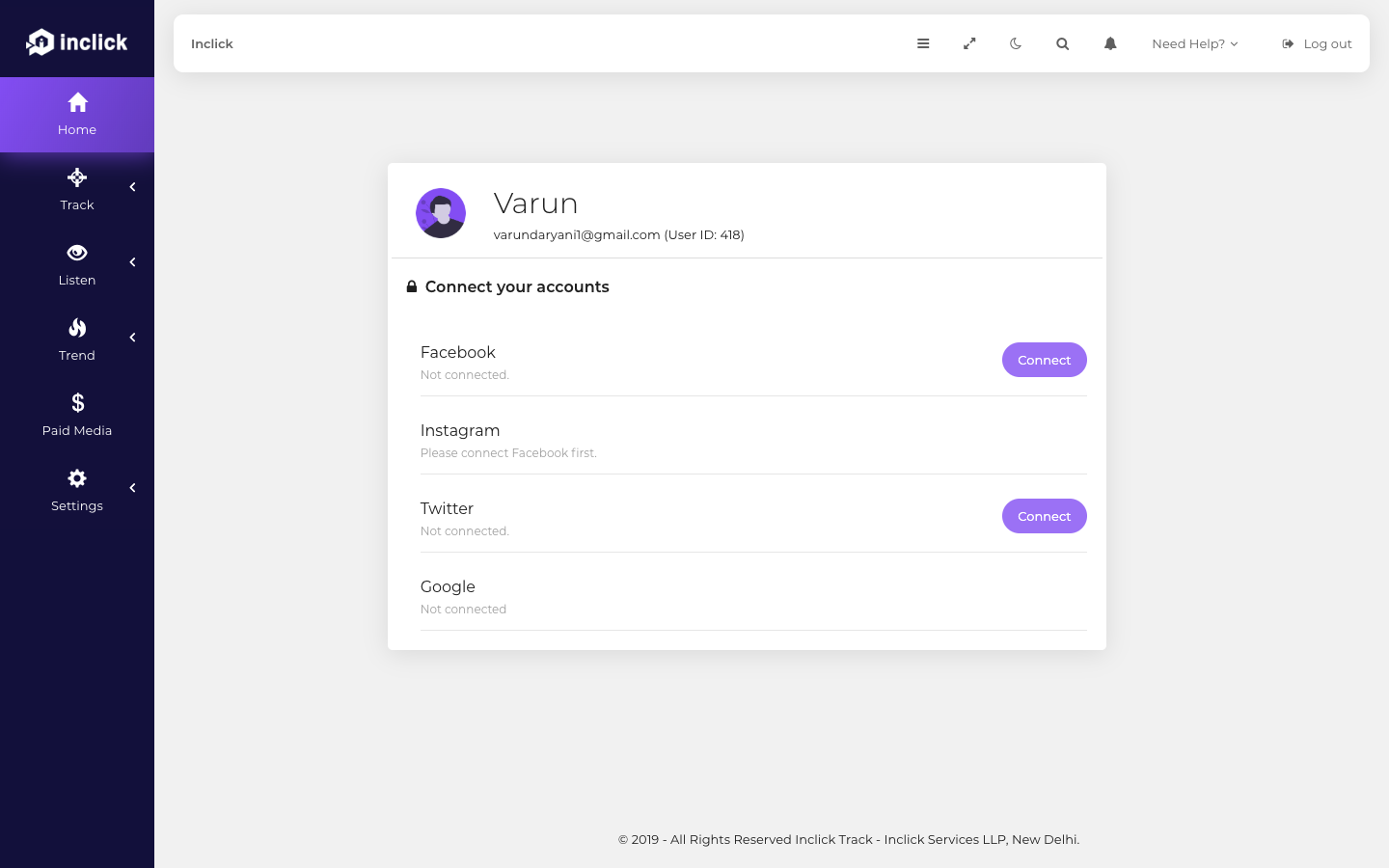Open search using the magnifier icon
Image resolution: width=1389 pixels, height=868 pixels.
[x=1062, y=43]
